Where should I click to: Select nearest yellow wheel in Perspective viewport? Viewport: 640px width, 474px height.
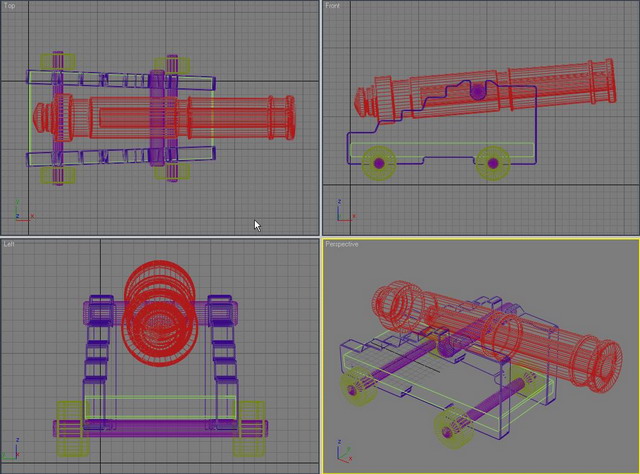click(454, 429)
